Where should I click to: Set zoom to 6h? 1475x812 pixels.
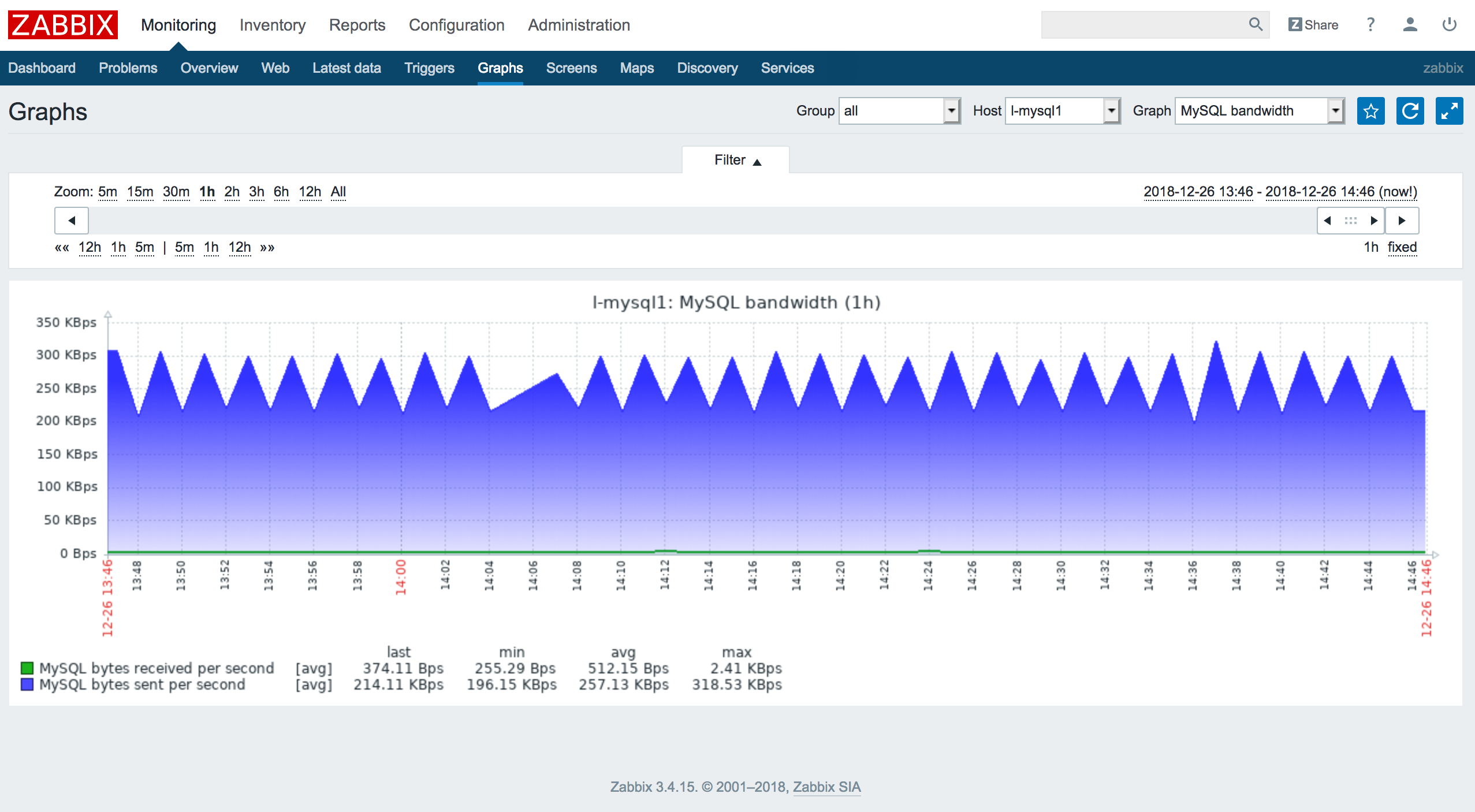pos(282,192)
